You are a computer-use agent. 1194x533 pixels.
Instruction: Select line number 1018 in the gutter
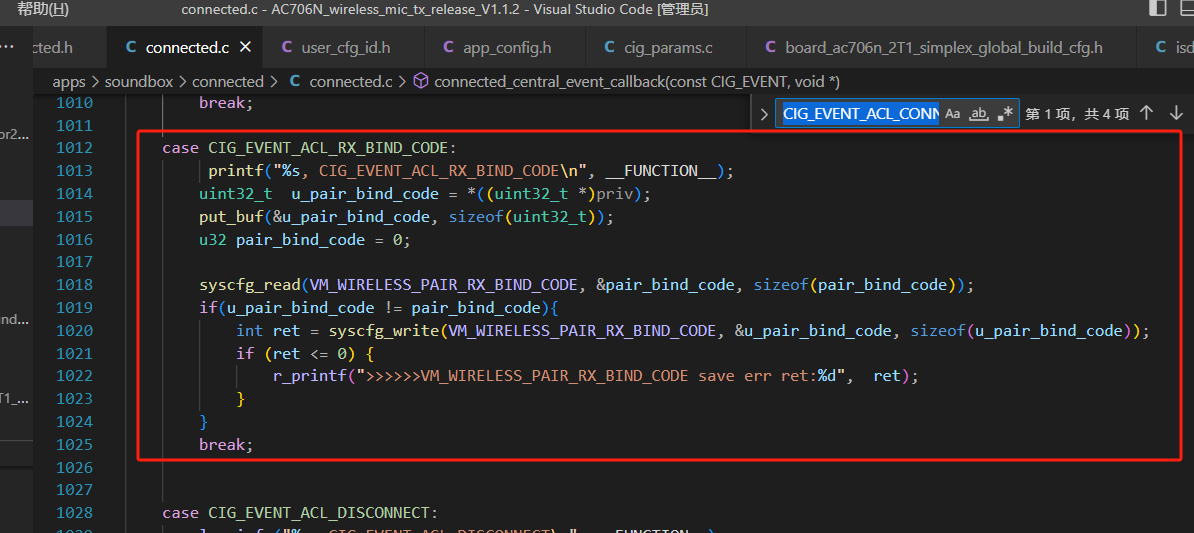(x=74, y=285)
